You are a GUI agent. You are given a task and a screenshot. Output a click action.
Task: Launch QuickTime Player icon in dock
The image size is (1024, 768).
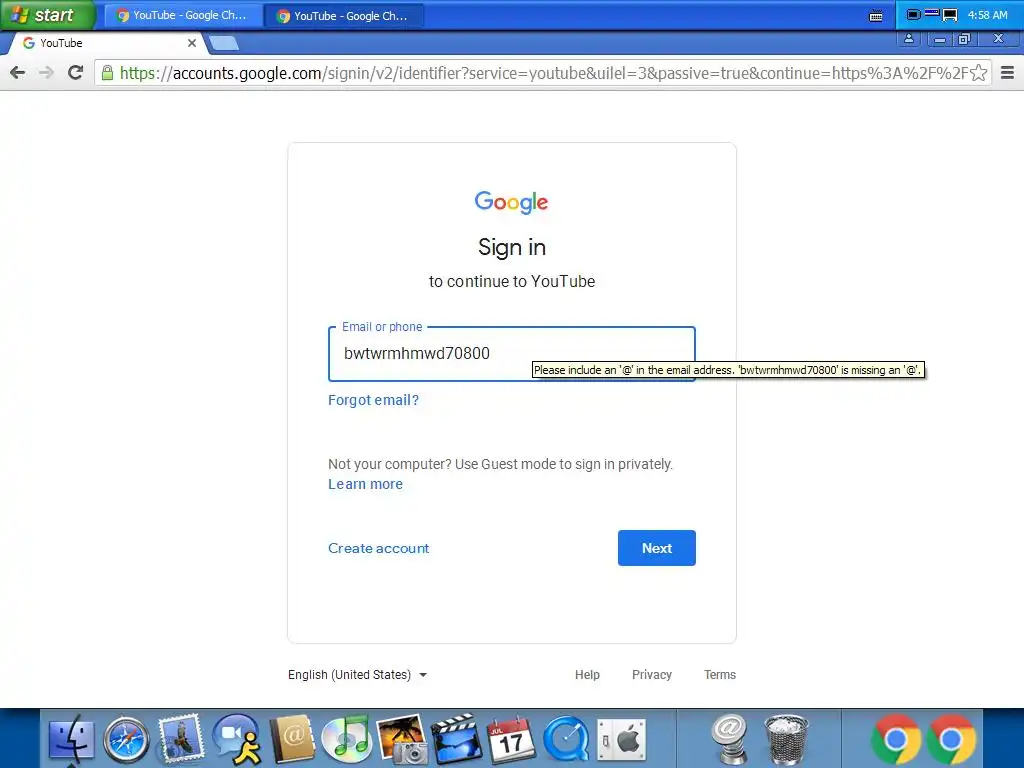pyautogui.click(x=566, y=740)
